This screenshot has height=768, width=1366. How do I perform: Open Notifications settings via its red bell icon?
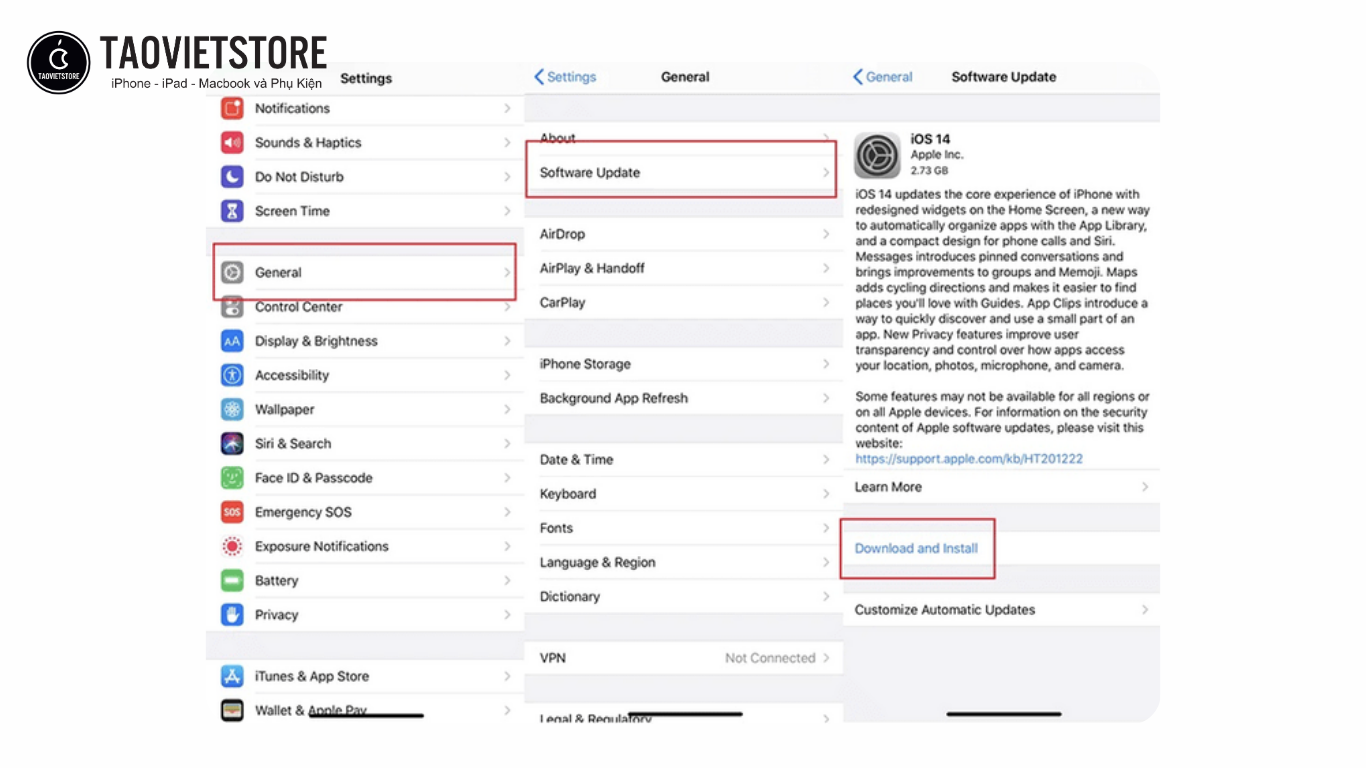coord(231,108)
